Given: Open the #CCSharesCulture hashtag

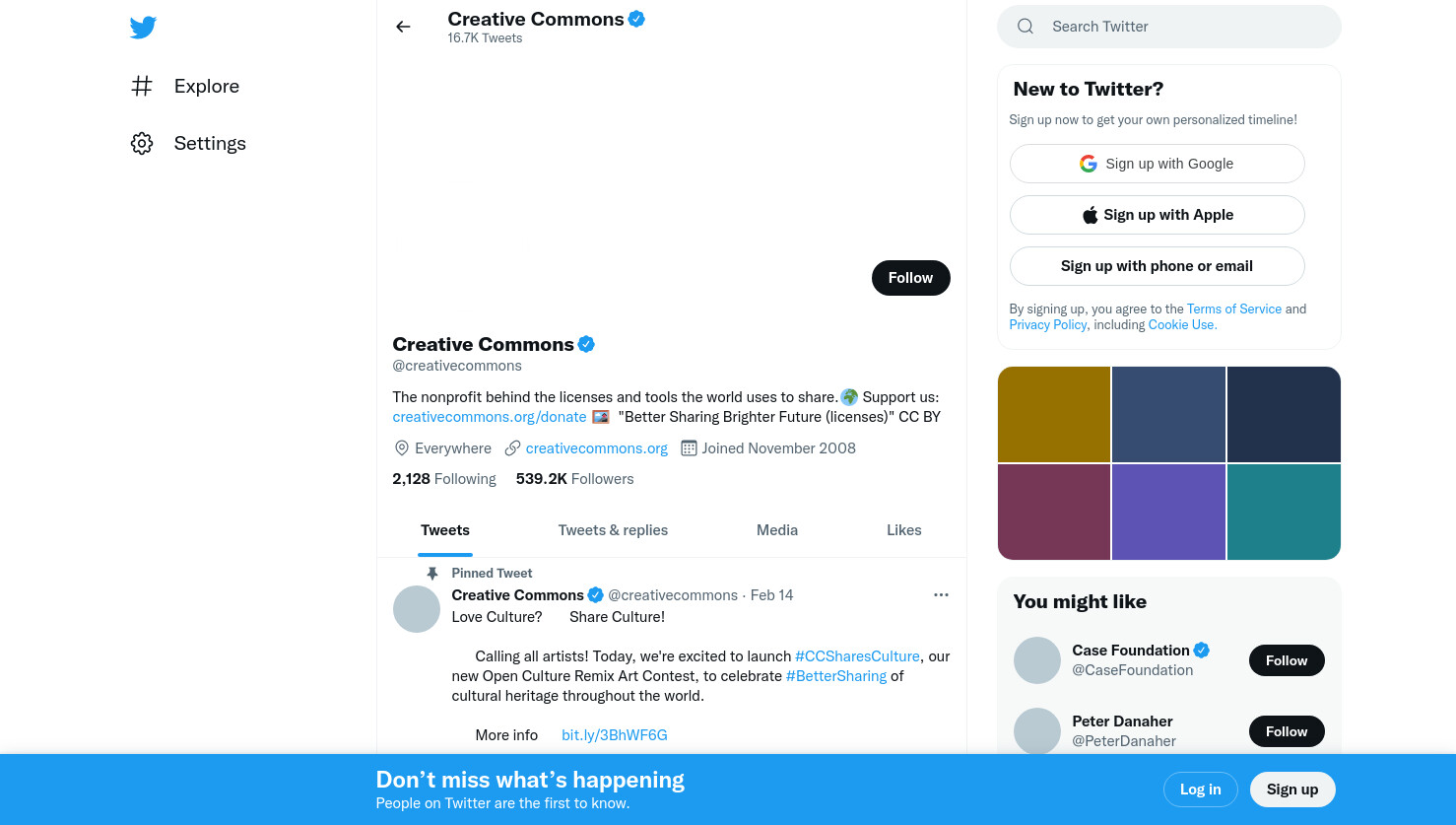Looking at the screenshot, I should click(x=857, y=656).
